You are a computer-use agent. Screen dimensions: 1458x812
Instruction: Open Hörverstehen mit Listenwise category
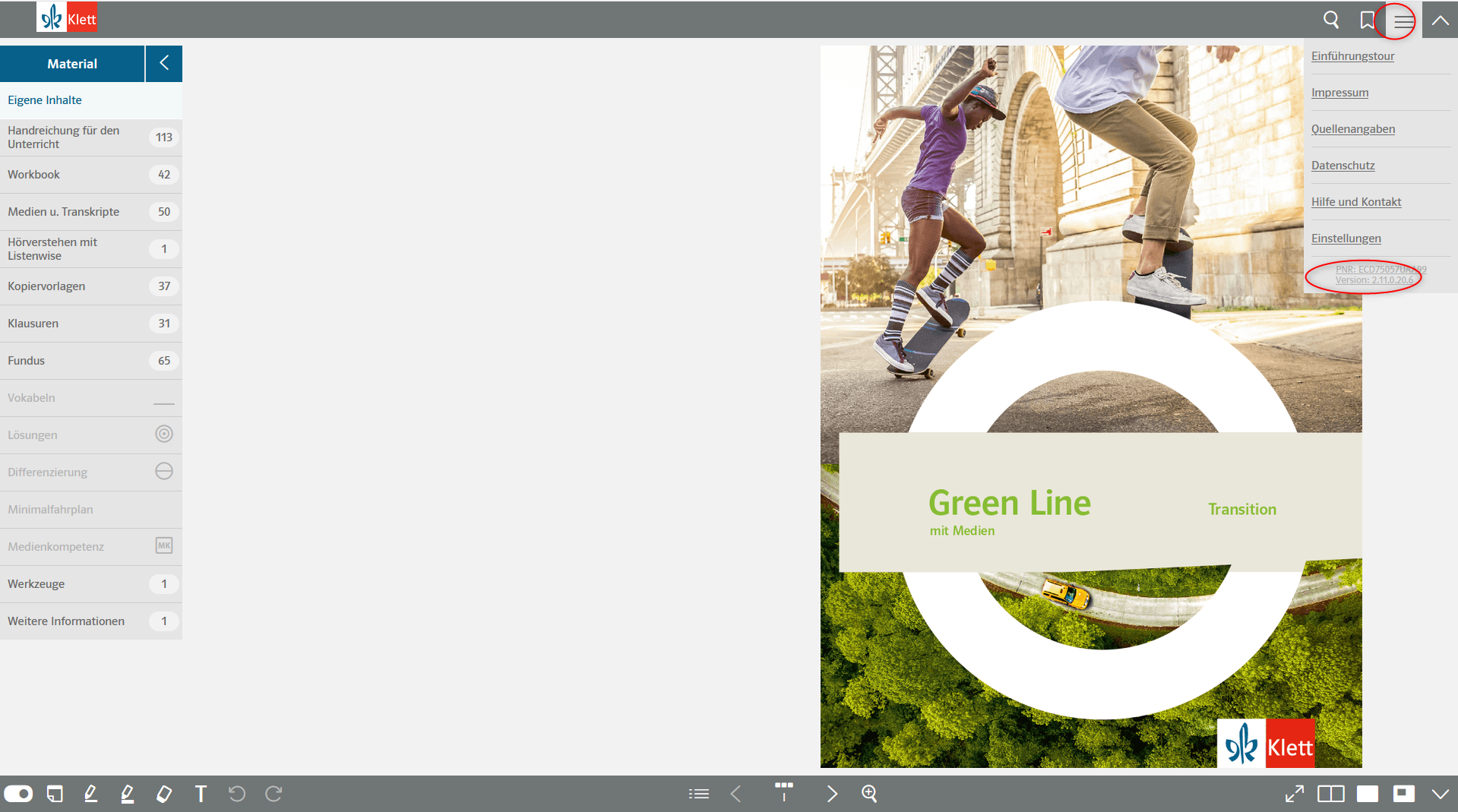tap(91, 249)
